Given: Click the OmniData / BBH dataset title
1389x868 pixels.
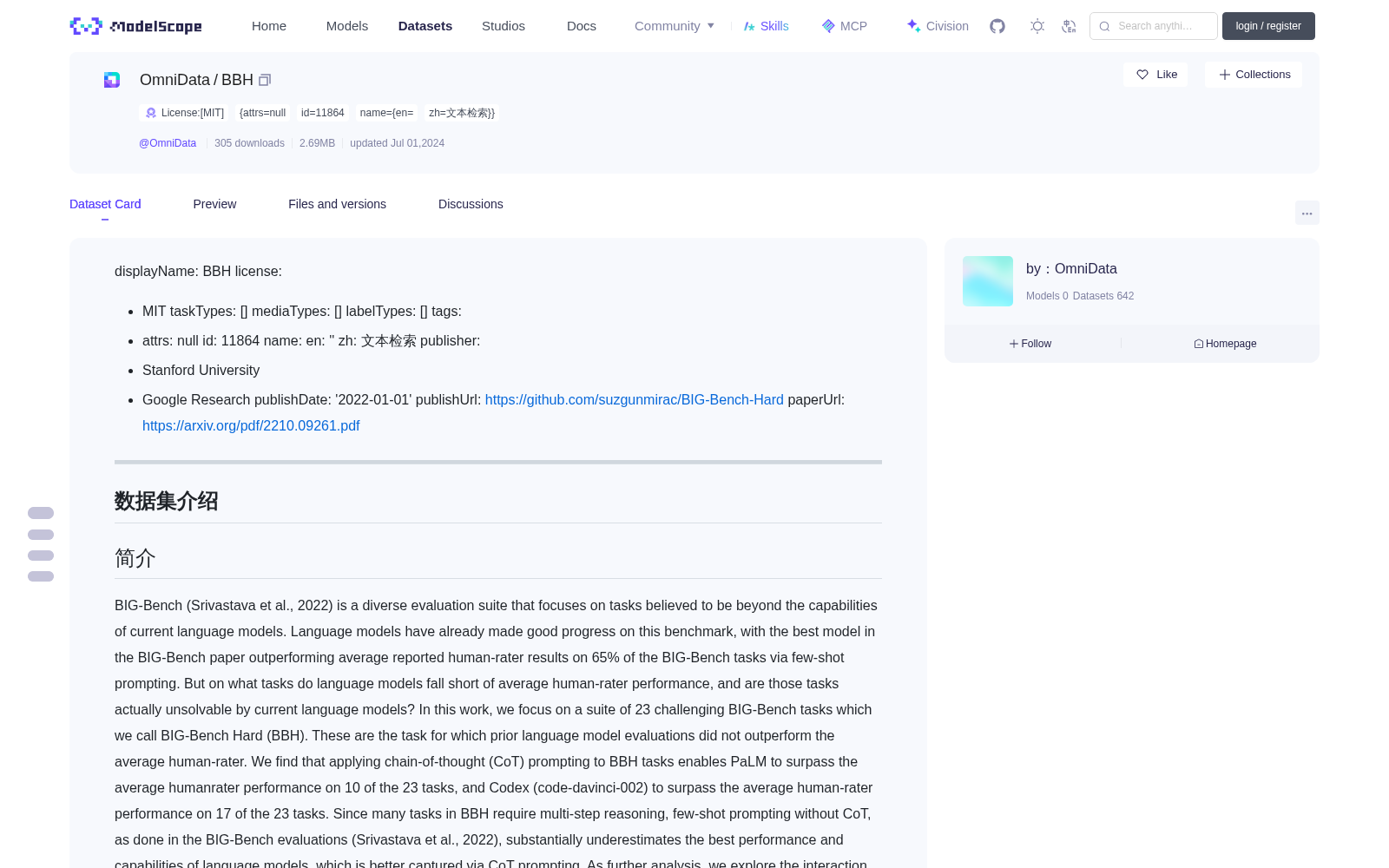Looking at the screenshot, I should (196, 80).
